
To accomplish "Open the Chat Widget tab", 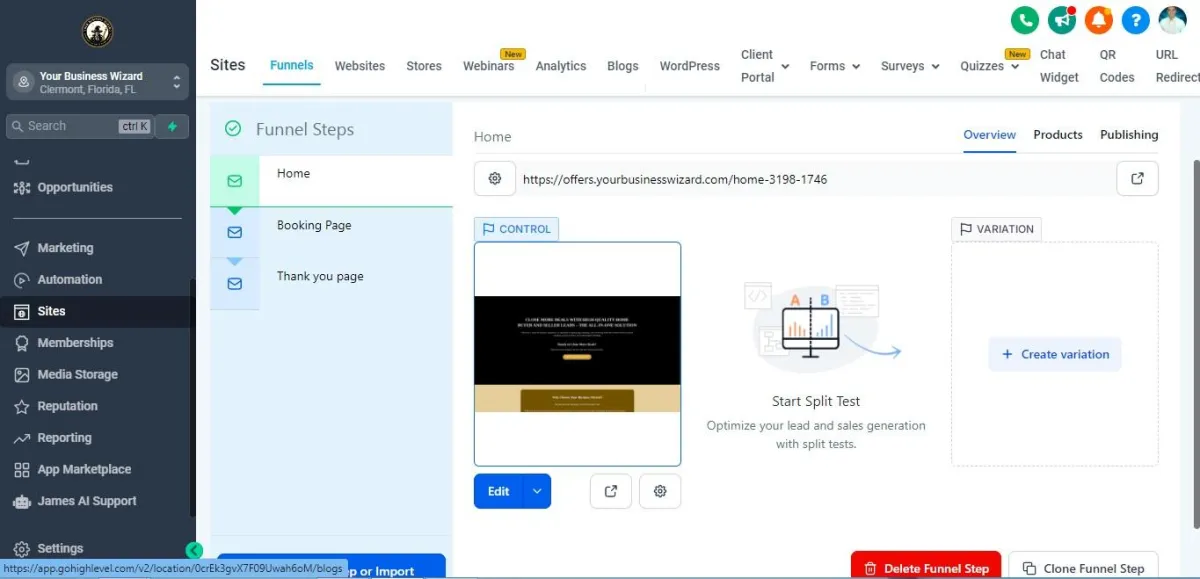I will click(1059, 66).
